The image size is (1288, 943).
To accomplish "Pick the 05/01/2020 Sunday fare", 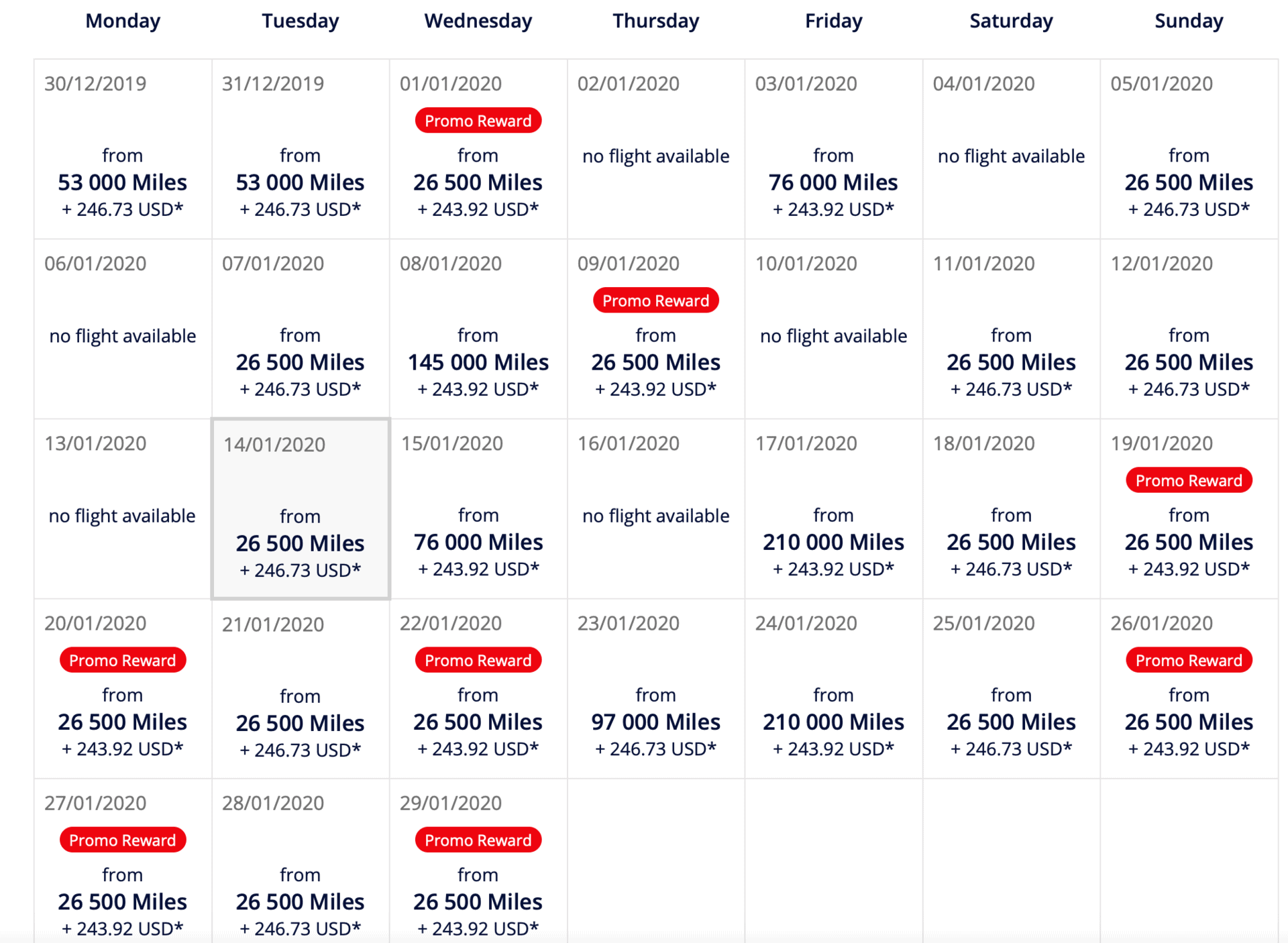I will pos(1189,149).
